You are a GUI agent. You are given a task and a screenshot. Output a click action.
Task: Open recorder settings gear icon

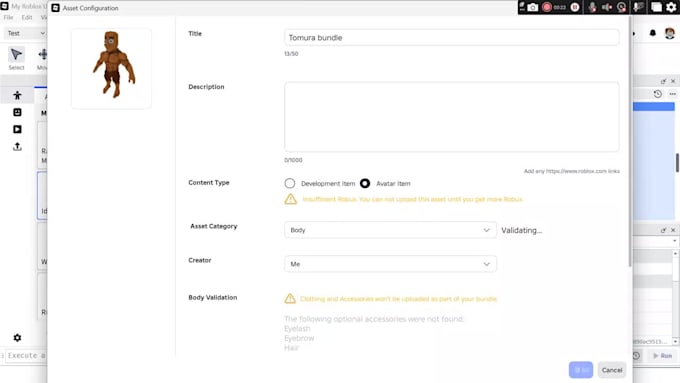[x=671, y=7]
